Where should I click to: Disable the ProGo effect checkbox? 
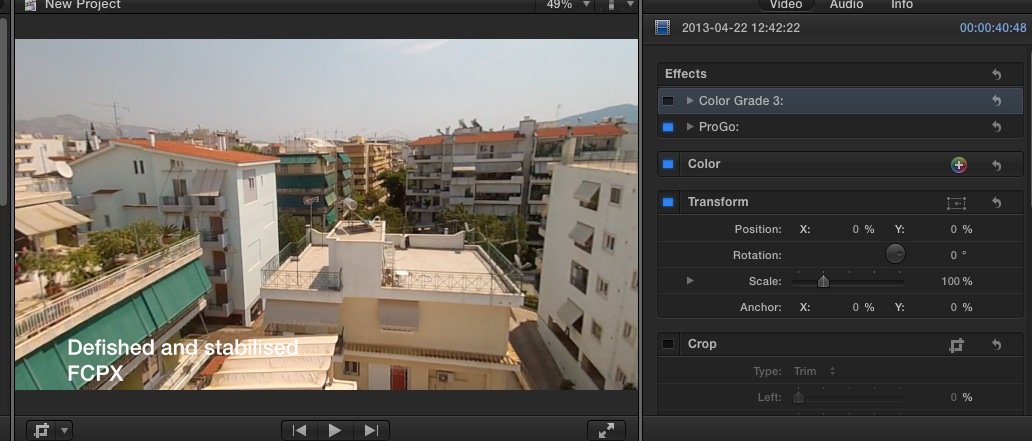click(668, 126)
